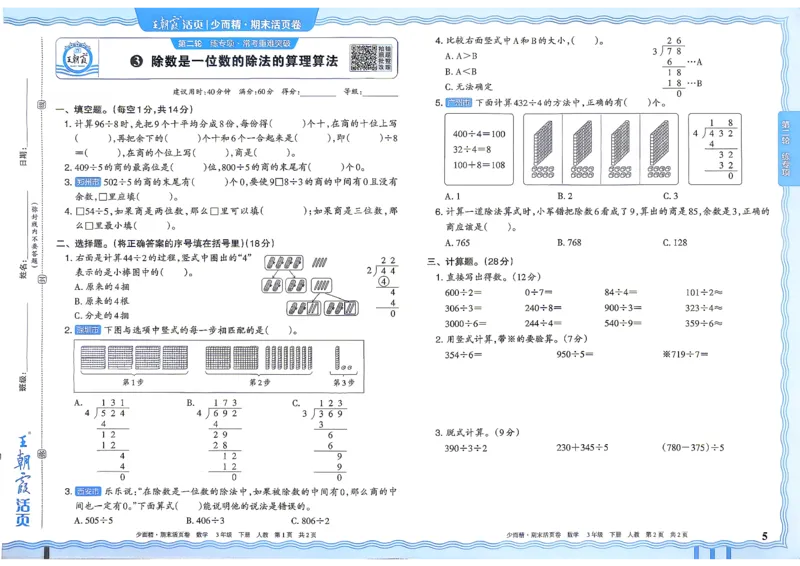The height and width of the screenshot is (566, 800).
Task: Click the stick-bundle diagram for 44÷2
Action: pos(310,285)
